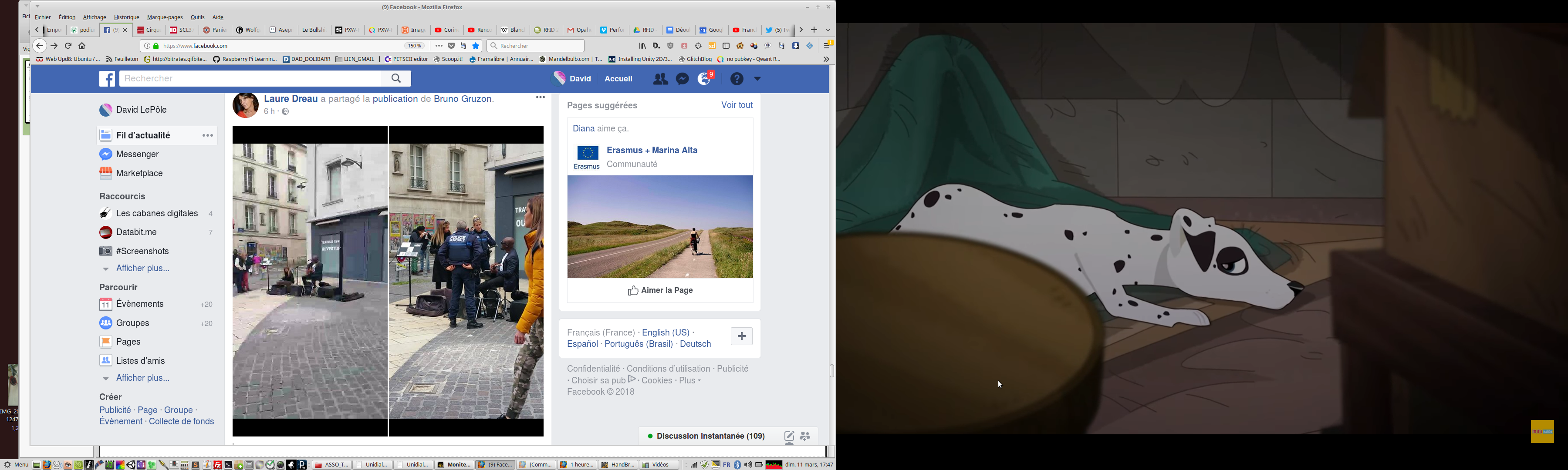
Task: Open the Historique menu
Action: (x=127, y=18)
